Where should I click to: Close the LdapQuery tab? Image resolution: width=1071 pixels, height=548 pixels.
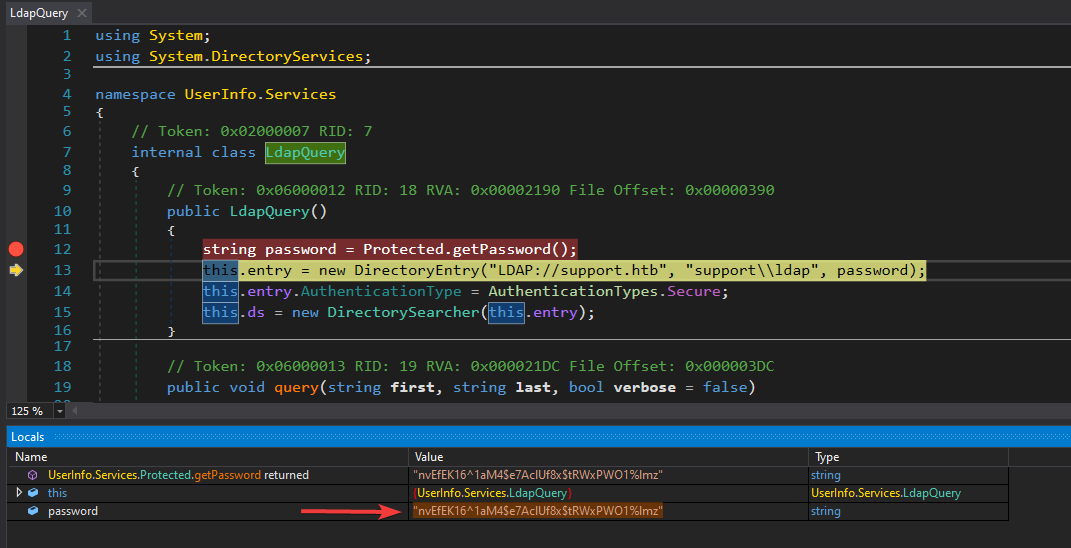coord(80,14)
